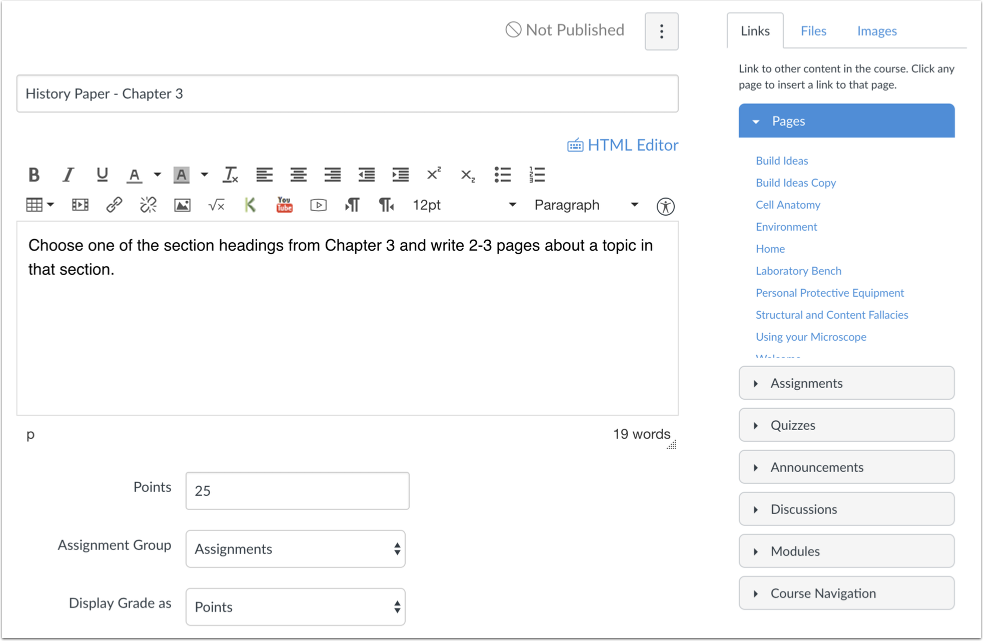Decrease paragraph indent
The height and width of the screenshot is (641, 983).
click(x=366, y=175)
